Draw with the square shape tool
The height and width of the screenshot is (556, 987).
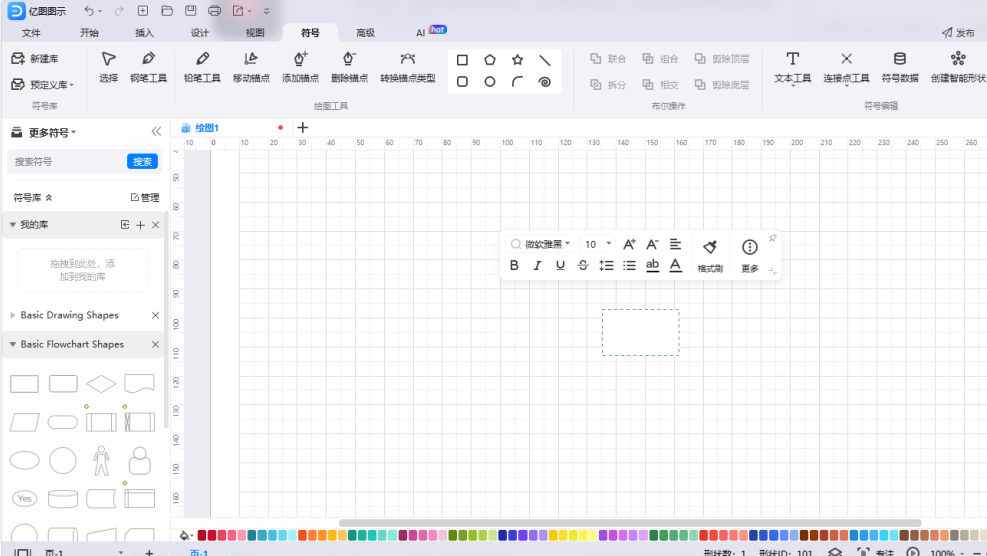click(x=462, y=60)
